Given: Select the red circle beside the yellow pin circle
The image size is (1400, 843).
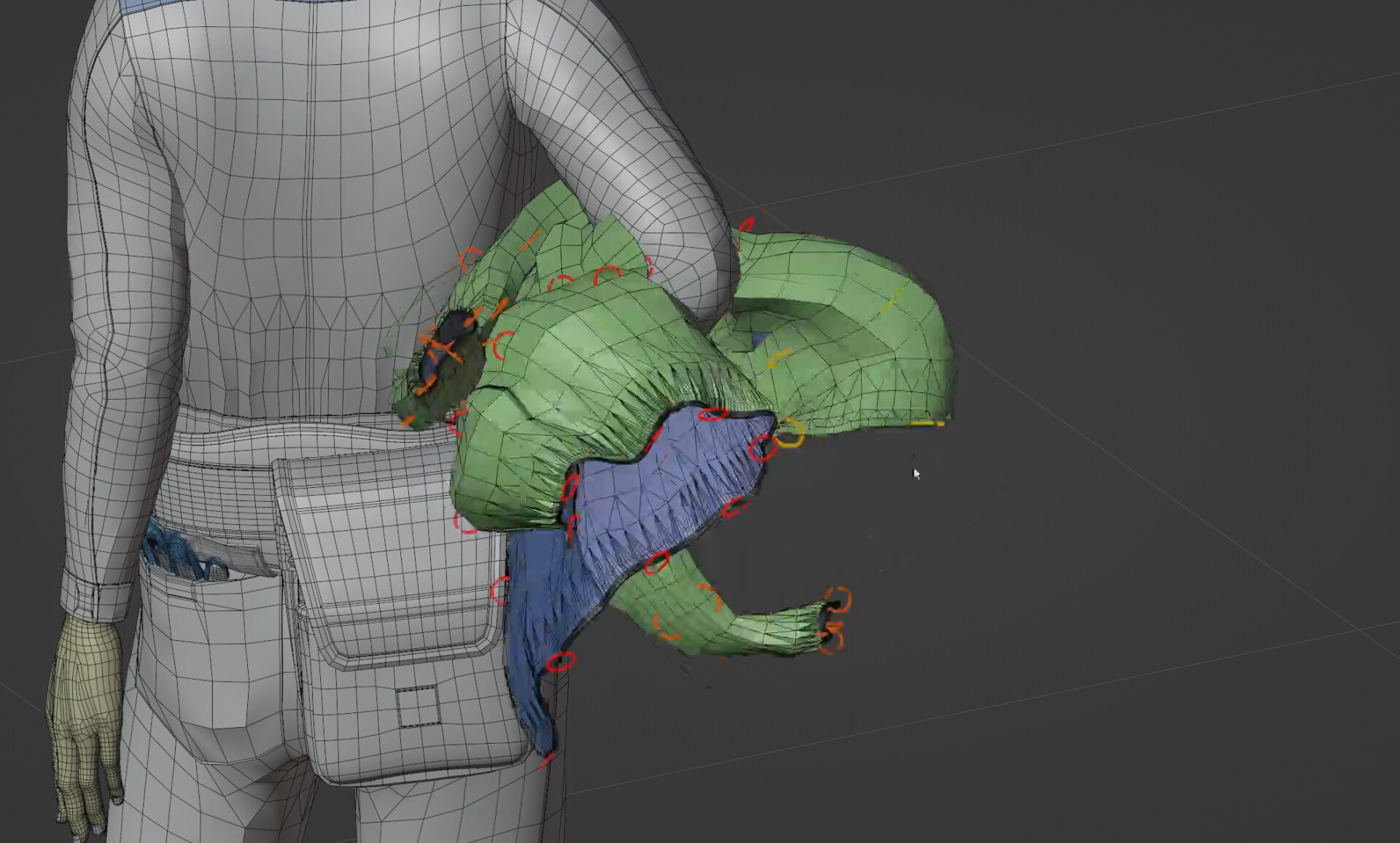Looking at the screenshot, I should (763, 447).
